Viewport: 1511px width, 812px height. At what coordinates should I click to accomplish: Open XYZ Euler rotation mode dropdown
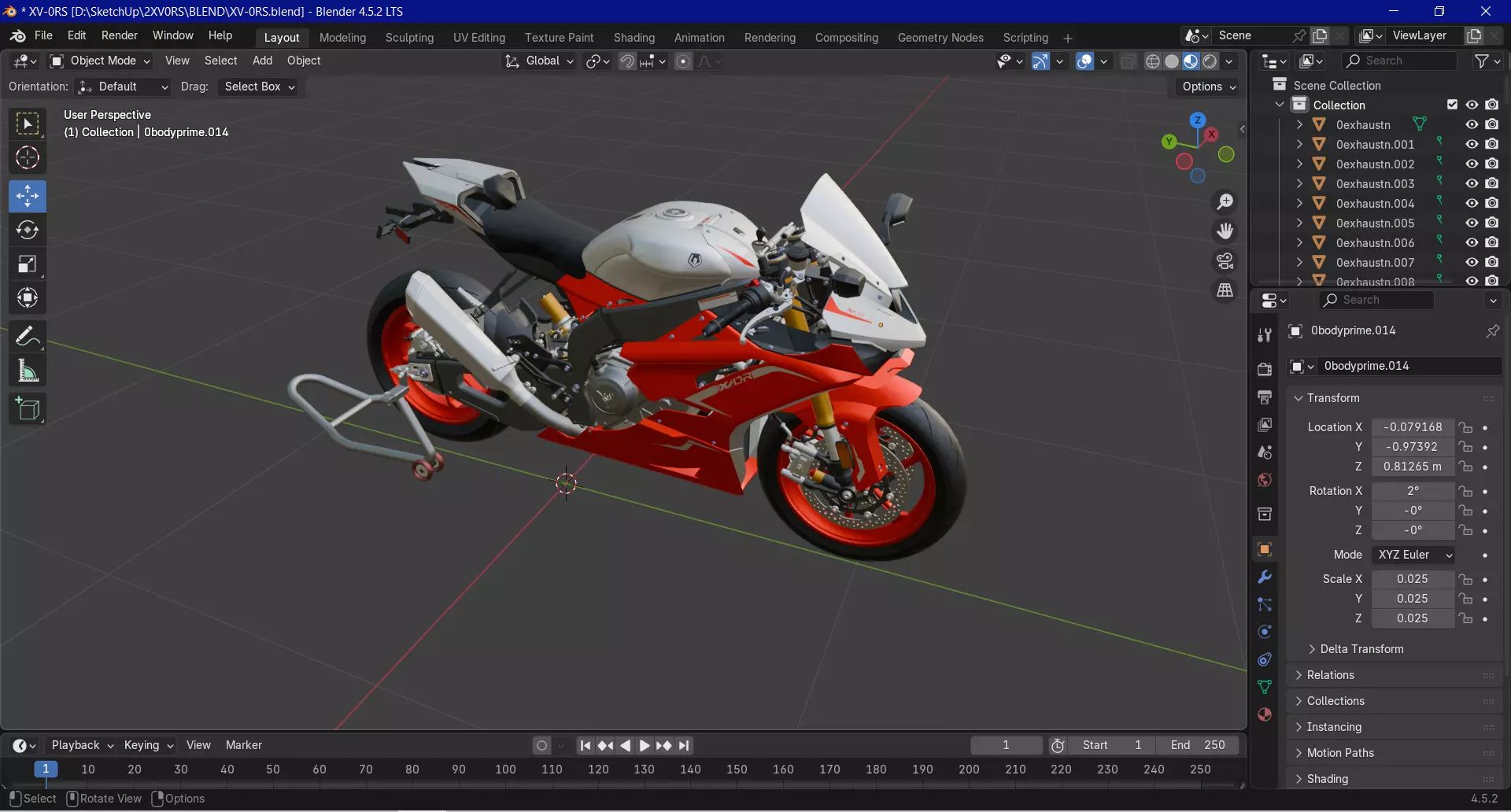1413,555
